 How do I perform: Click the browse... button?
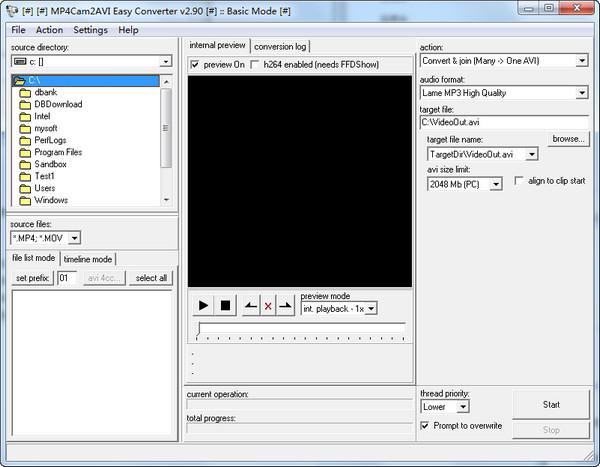click(569, 139)
